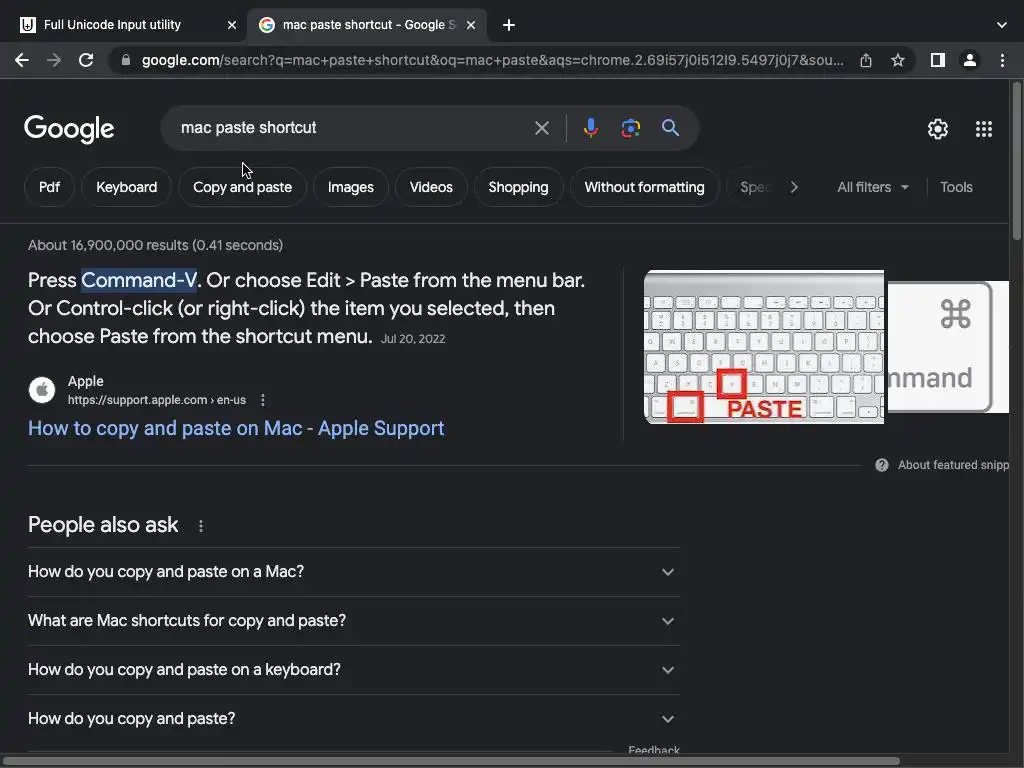This screenshot has width=1024, height=768.
Task: Close the mac paste shortcut tab
Action: [x=471, y=25]
